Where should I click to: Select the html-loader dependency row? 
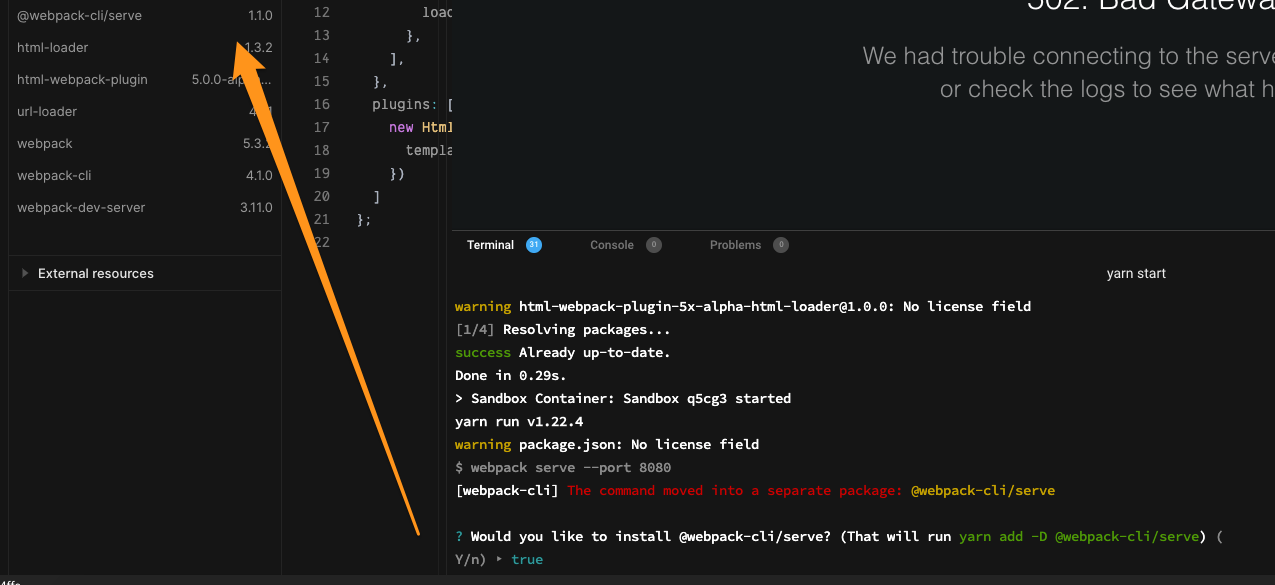145,48
